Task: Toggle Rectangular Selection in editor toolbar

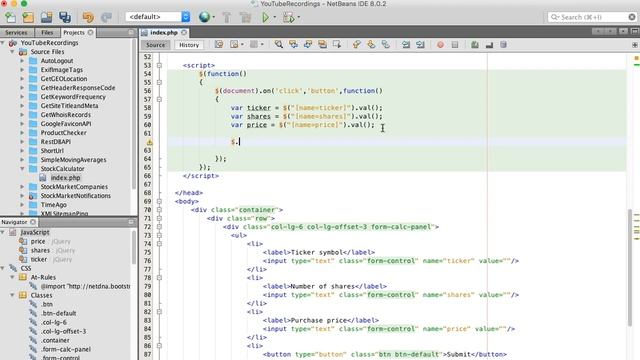Action: [x=337, y=44]
